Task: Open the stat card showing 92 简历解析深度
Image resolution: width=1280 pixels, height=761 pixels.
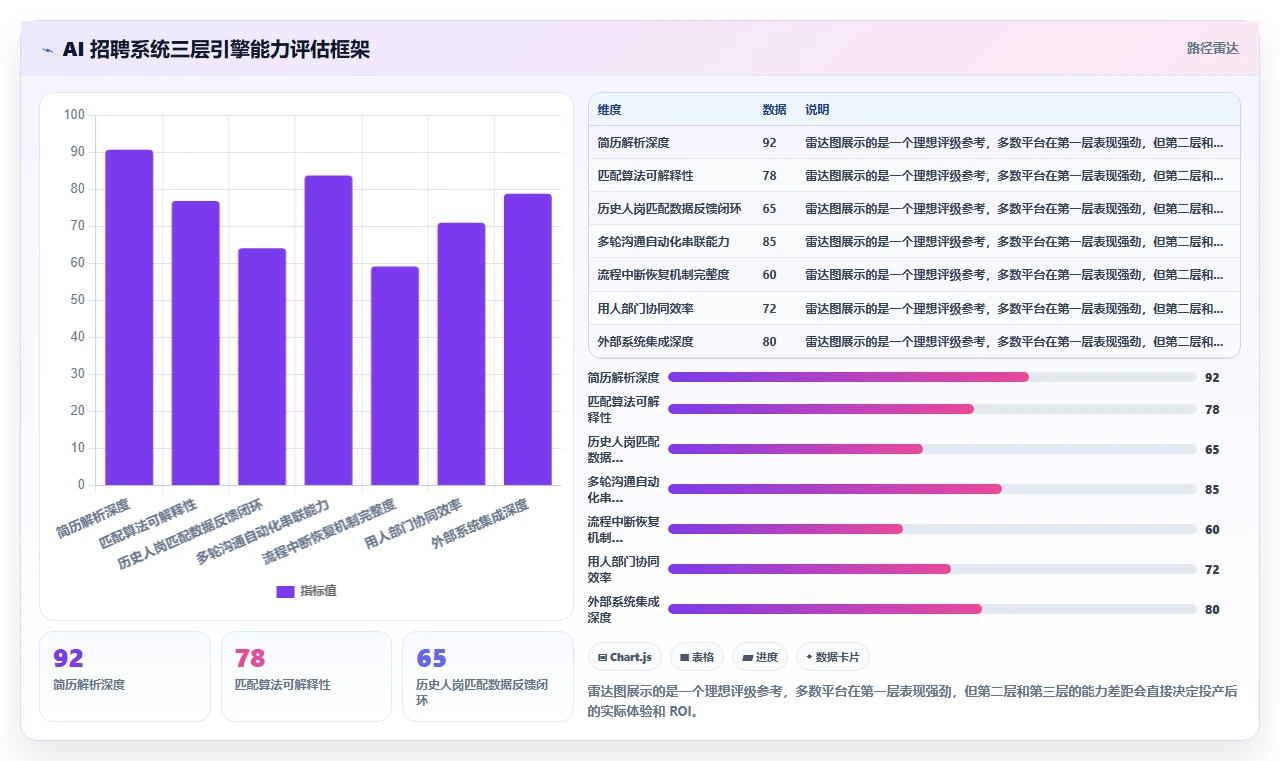Action: [125, 676]
